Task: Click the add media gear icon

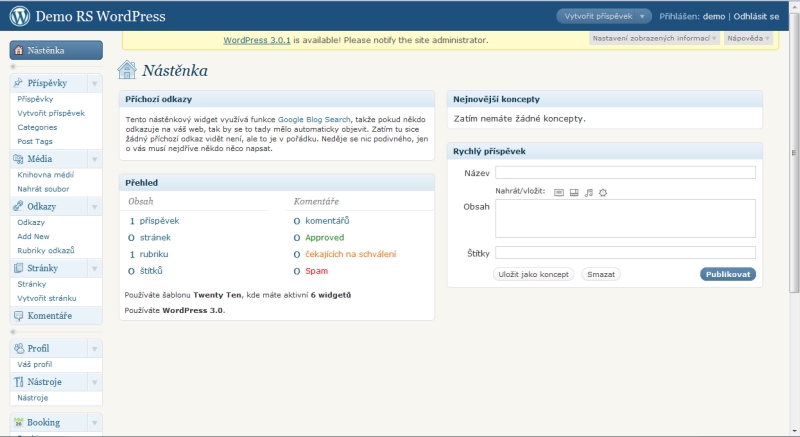Action: click(603, 192)
